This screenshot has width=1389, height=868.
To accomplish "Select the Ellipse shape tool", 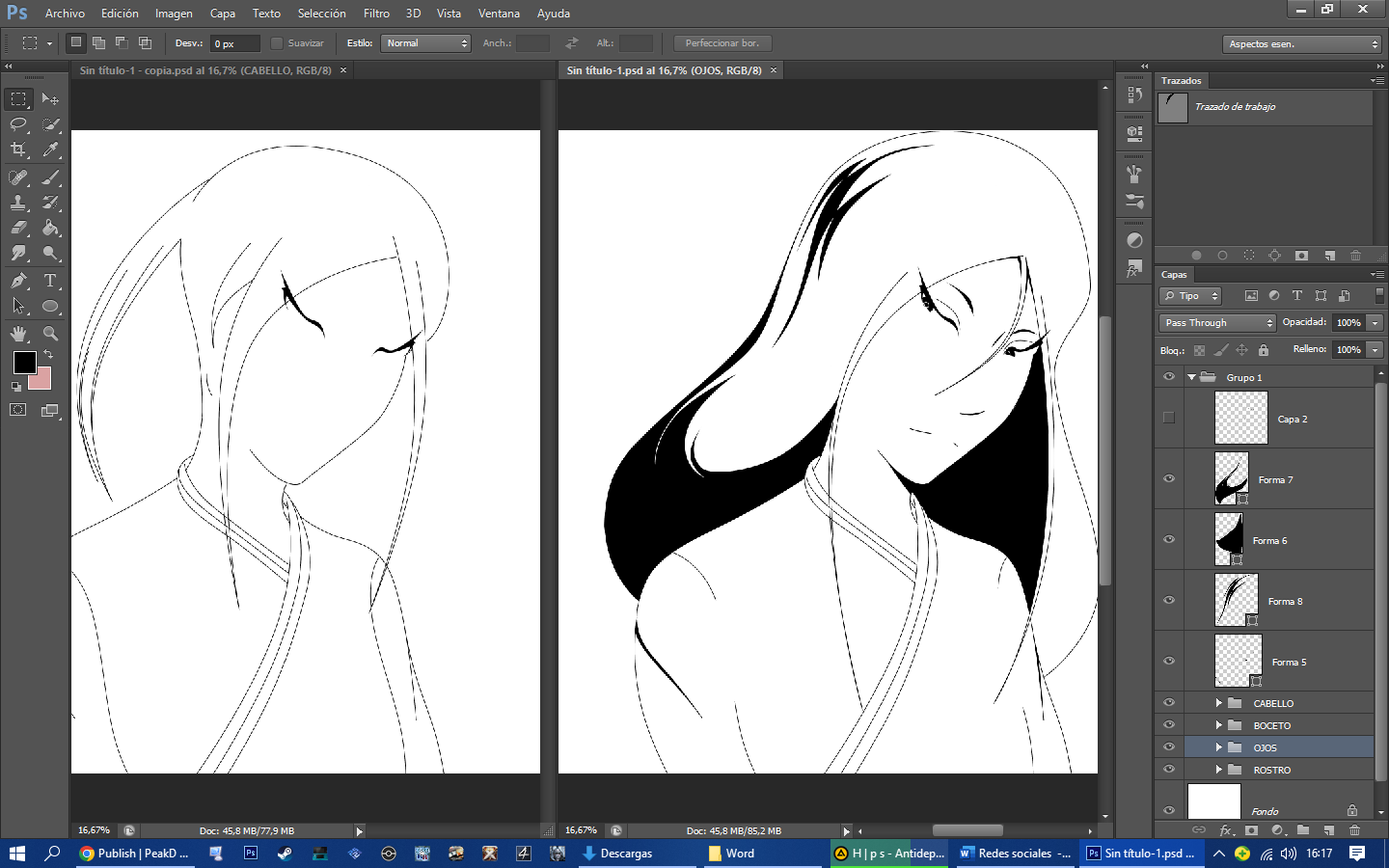I will [x=50, y=306].
